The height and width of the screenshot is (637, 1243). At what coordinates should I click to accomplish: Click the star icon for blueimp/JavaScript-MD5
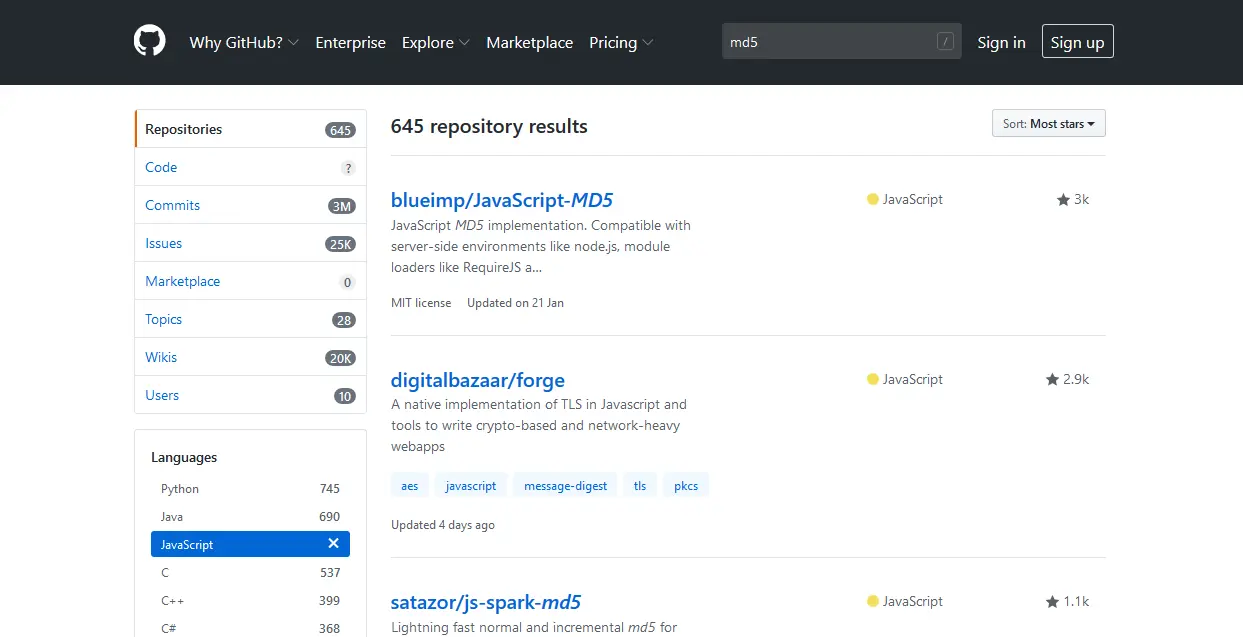[1063, 200]
